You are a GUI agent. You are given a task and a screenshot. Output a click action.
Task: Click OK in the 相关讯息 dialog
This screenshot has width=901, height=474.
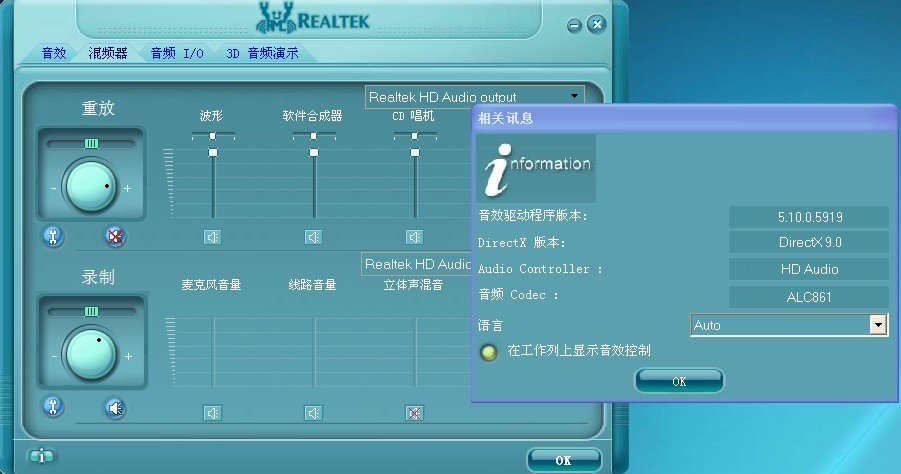tap(679, 381)
